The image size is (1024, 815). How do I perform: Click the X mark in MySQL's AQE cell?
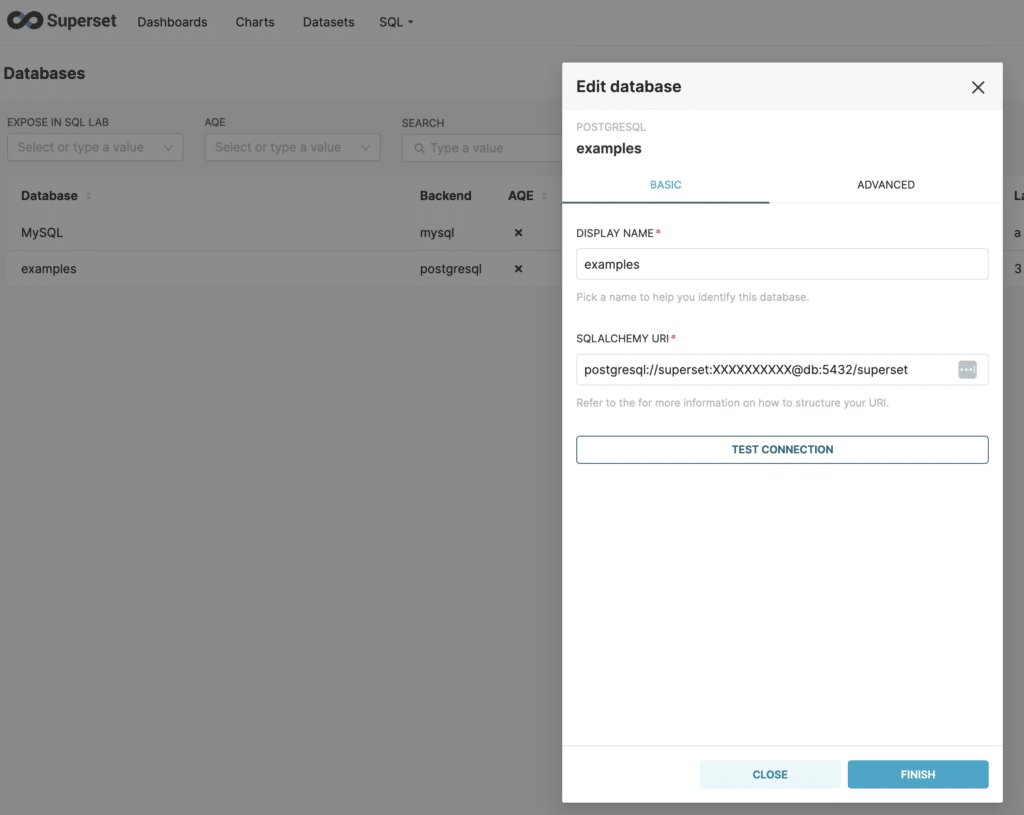coord(517,232)
